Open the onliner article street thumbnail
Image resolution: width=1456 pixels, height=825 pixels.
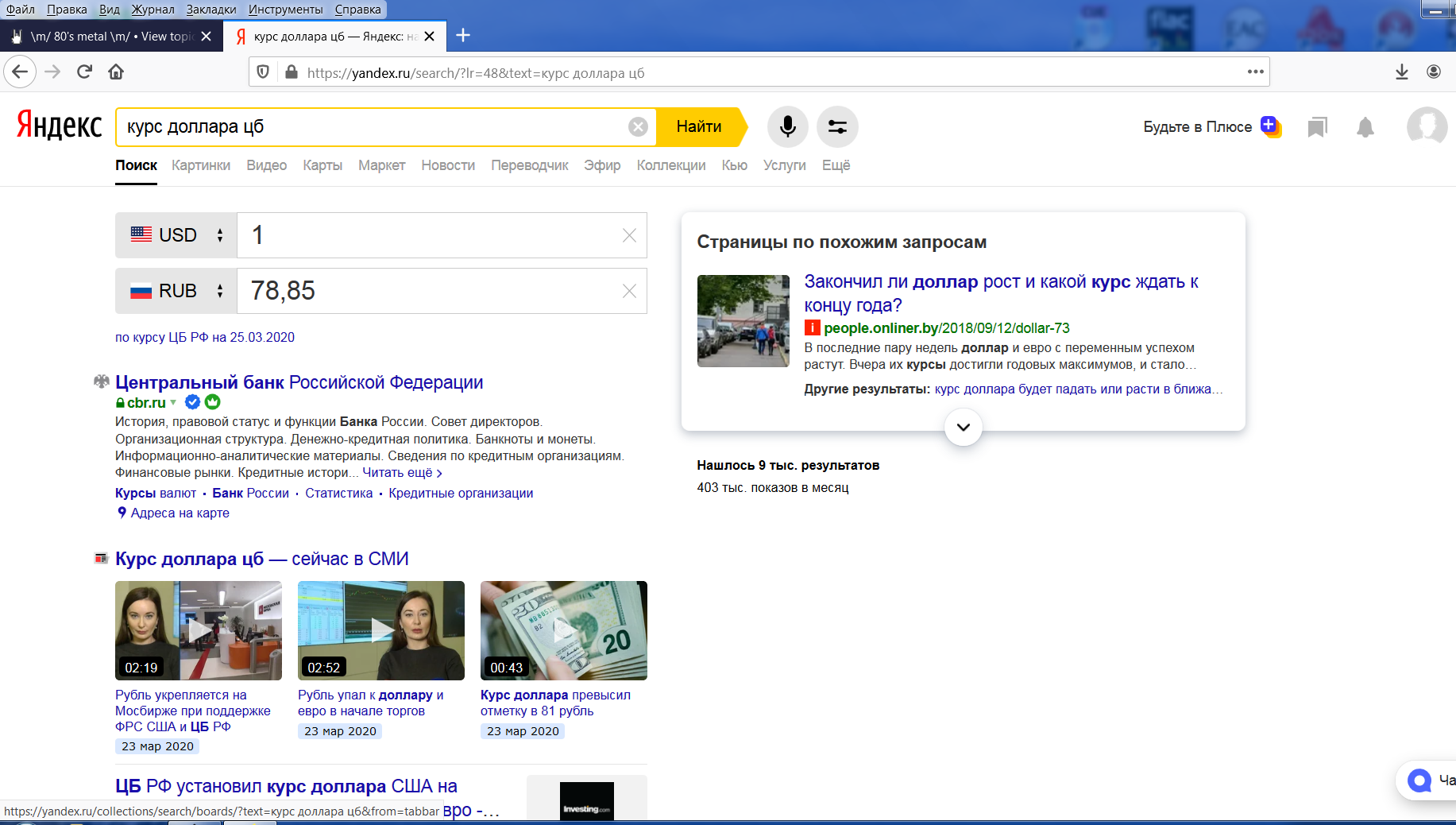743,321
